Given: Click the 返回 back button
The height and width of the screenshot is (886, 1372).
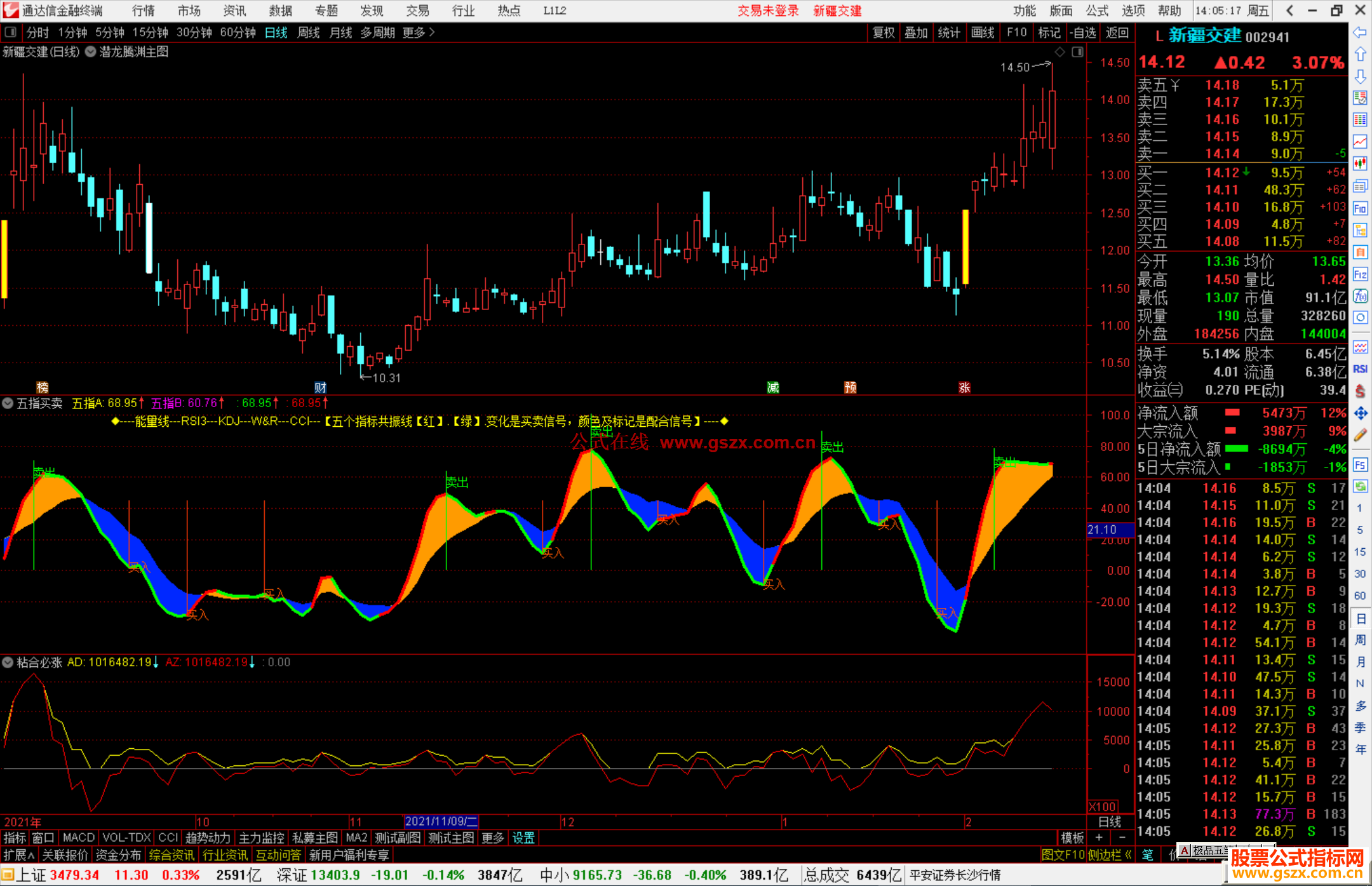Looking at the screenshot, I should tap(1117, 32).
